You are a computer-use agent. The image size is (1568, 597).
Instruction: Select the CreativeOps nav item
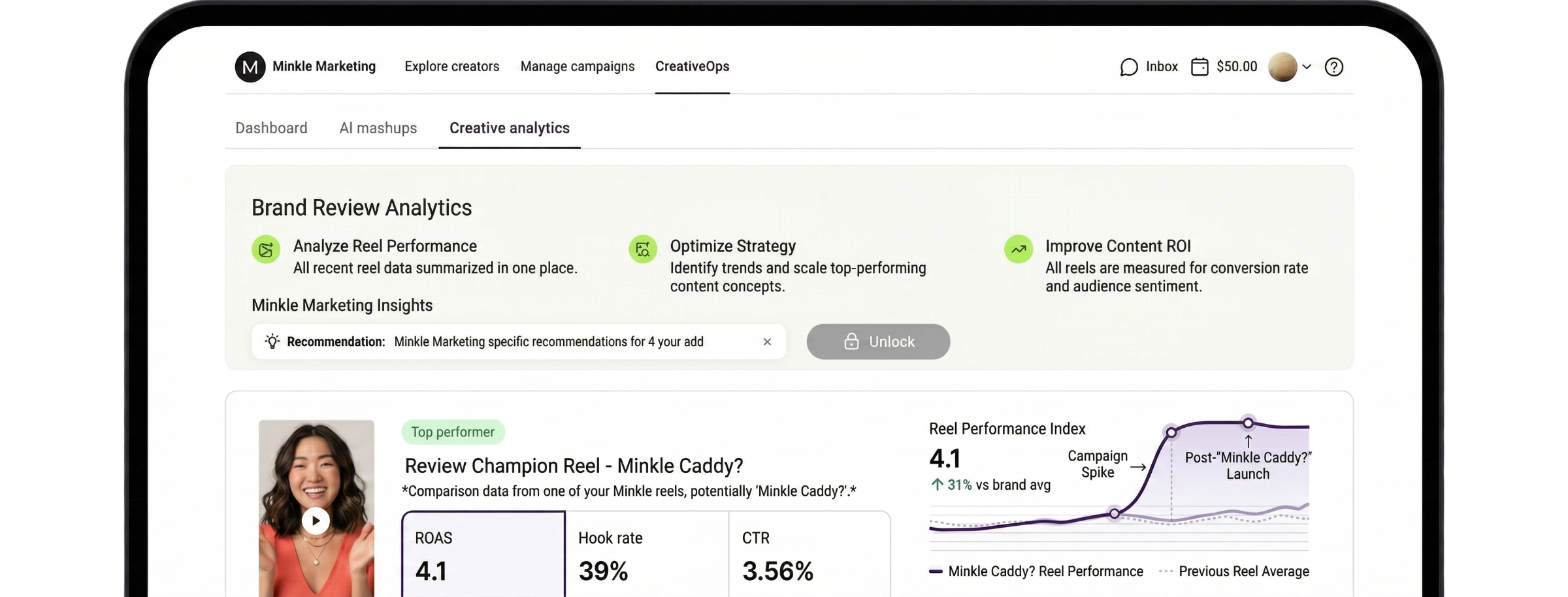tap(692, 67)
